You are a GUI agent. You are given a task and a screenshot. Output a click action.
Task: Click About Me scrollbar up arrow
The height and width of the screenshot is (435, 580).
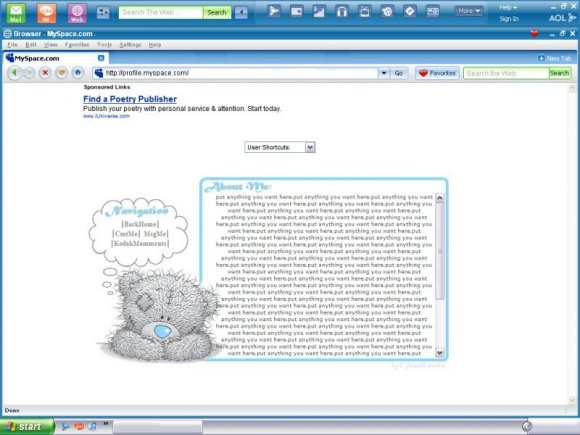click(x=440, y=198)
